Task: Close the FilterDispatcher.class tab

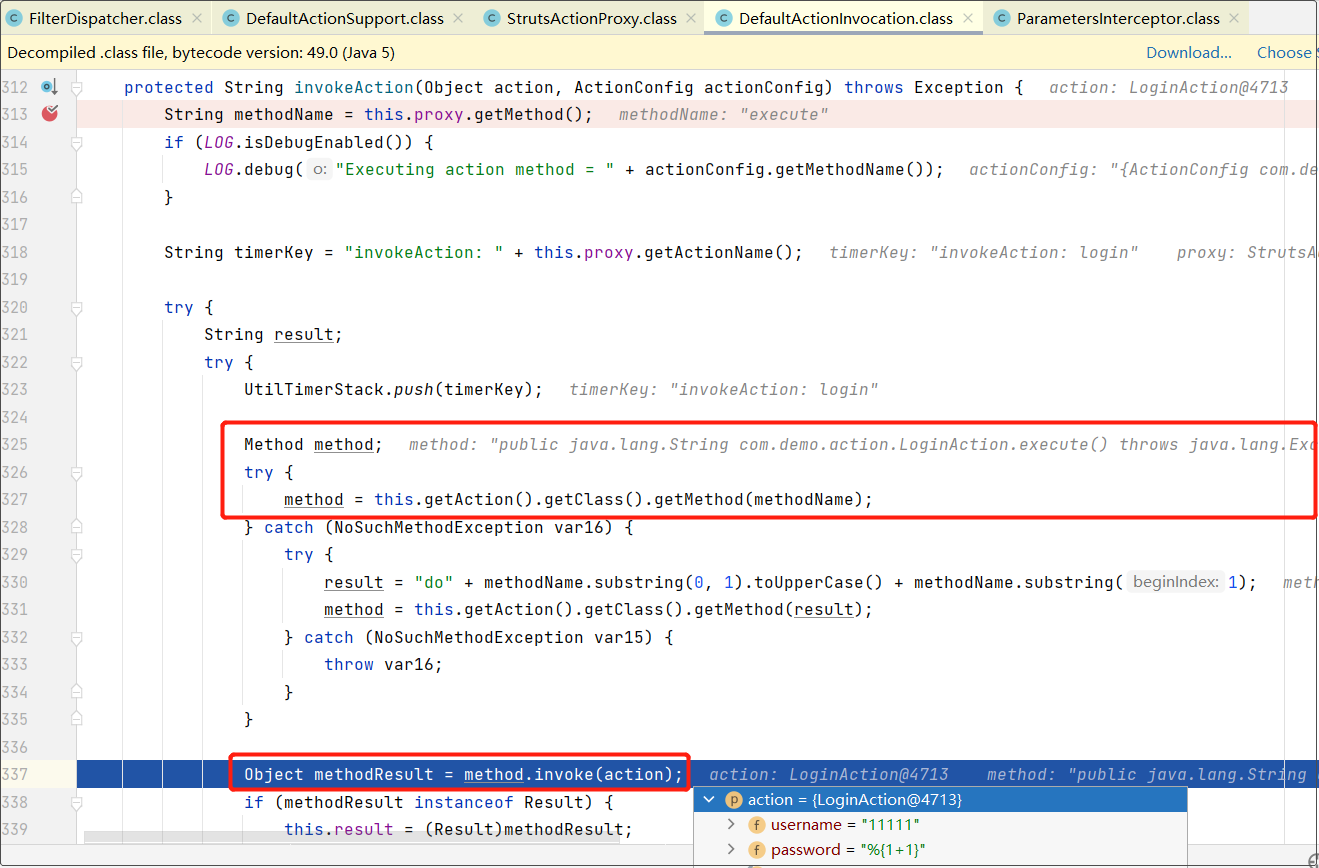Action: pyautogui.click(x=195, y=18)
